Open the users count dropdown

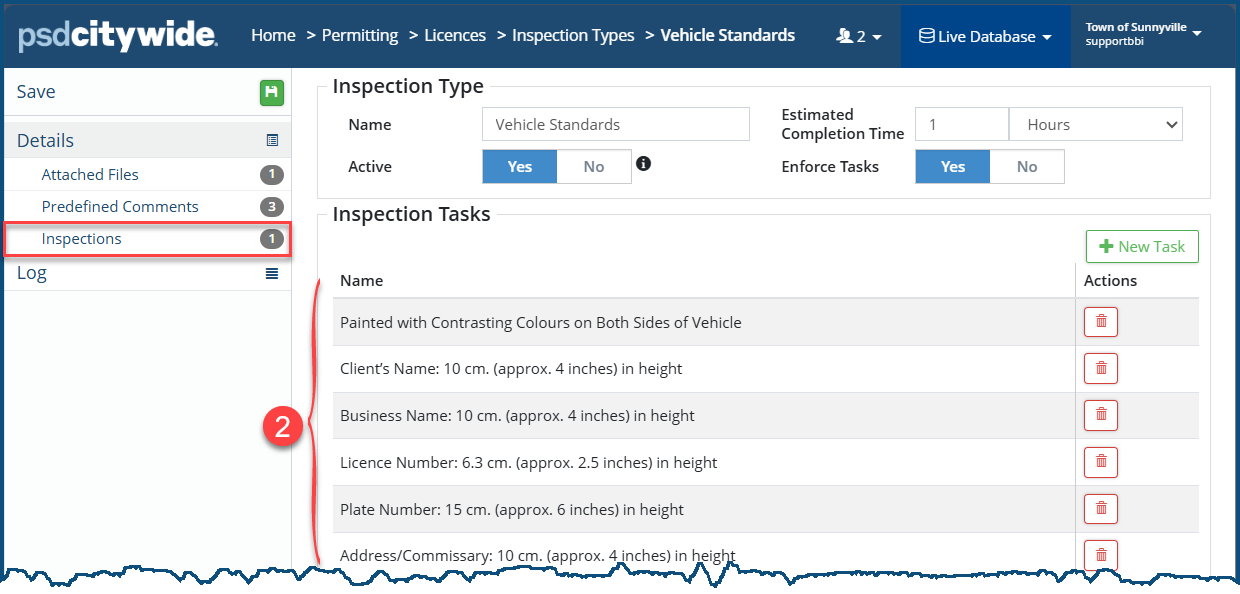pyautogui.click(x=859, y=37)
